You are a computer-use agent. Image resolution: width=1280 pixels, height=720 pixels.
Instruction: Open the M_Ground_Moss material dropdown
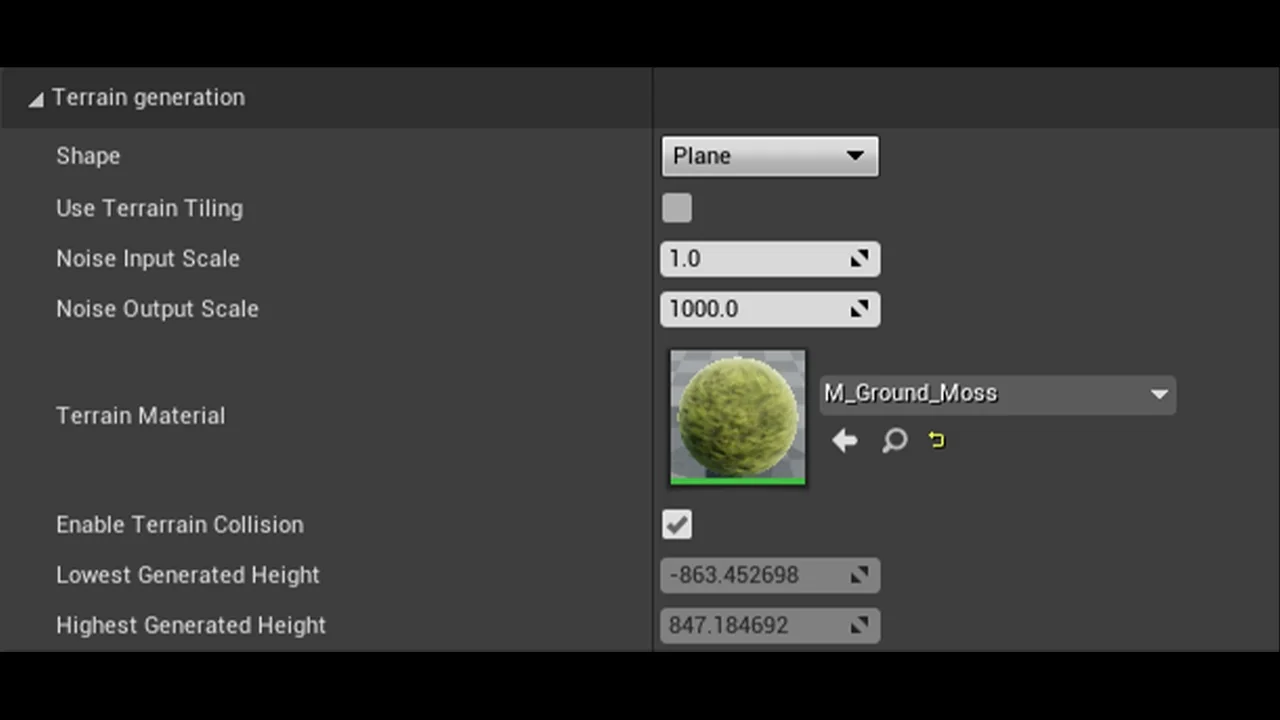click(997, 394)
